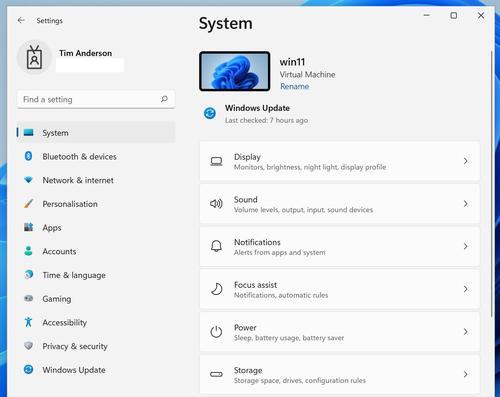
Task: Expand Focus assist chevron
Action: pyautogui.click(x=466, y=289)
